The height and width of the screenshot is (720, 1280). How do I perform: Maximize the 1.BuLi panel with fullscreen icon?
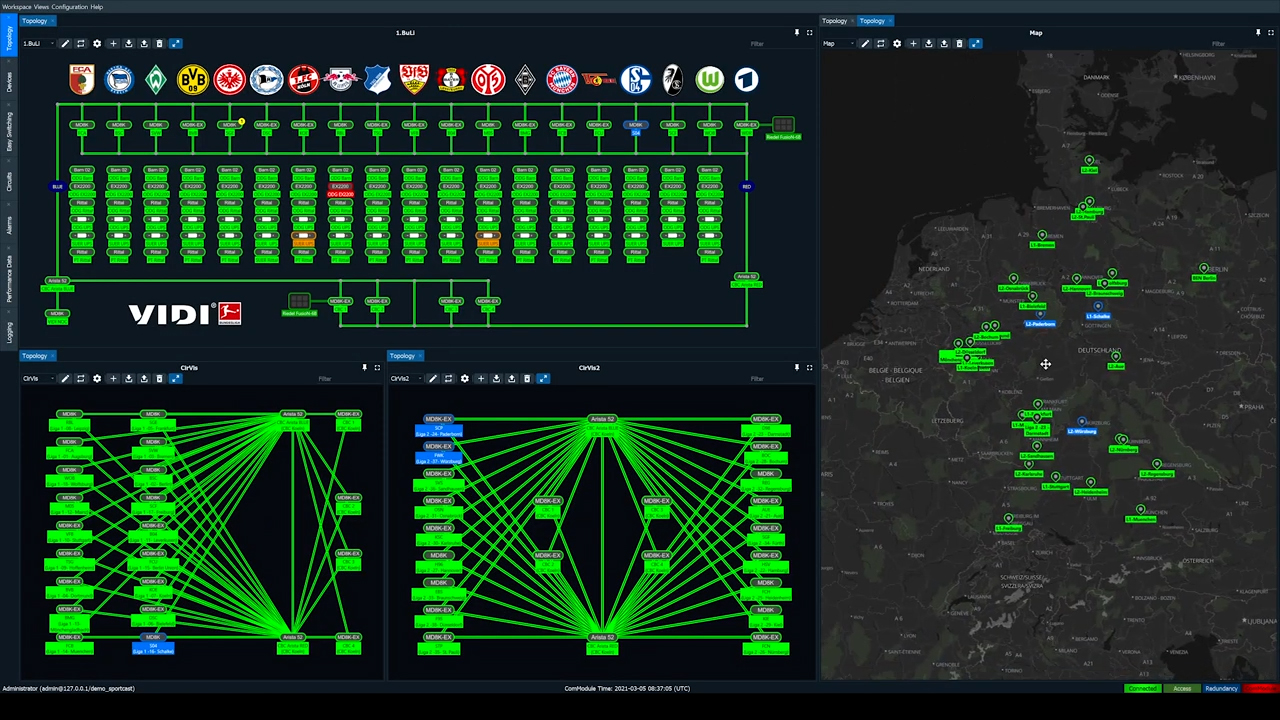click(809, 33)
